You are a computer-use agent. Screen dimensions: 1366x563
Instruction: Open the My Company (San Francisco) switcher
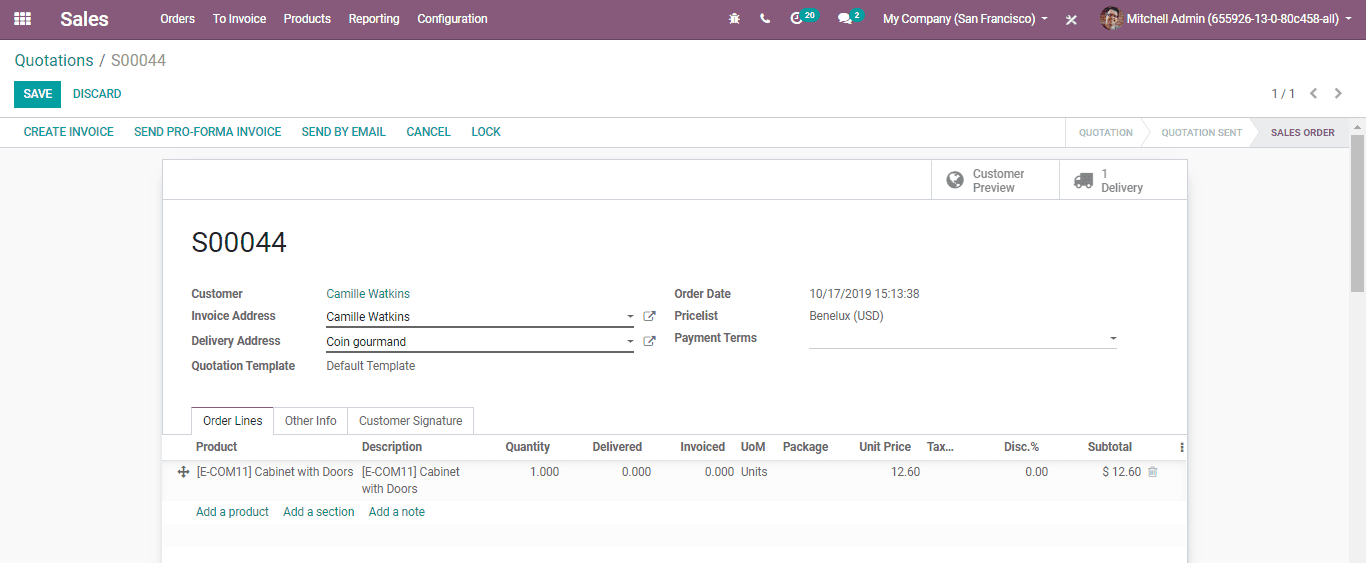[x=965, y=19]
